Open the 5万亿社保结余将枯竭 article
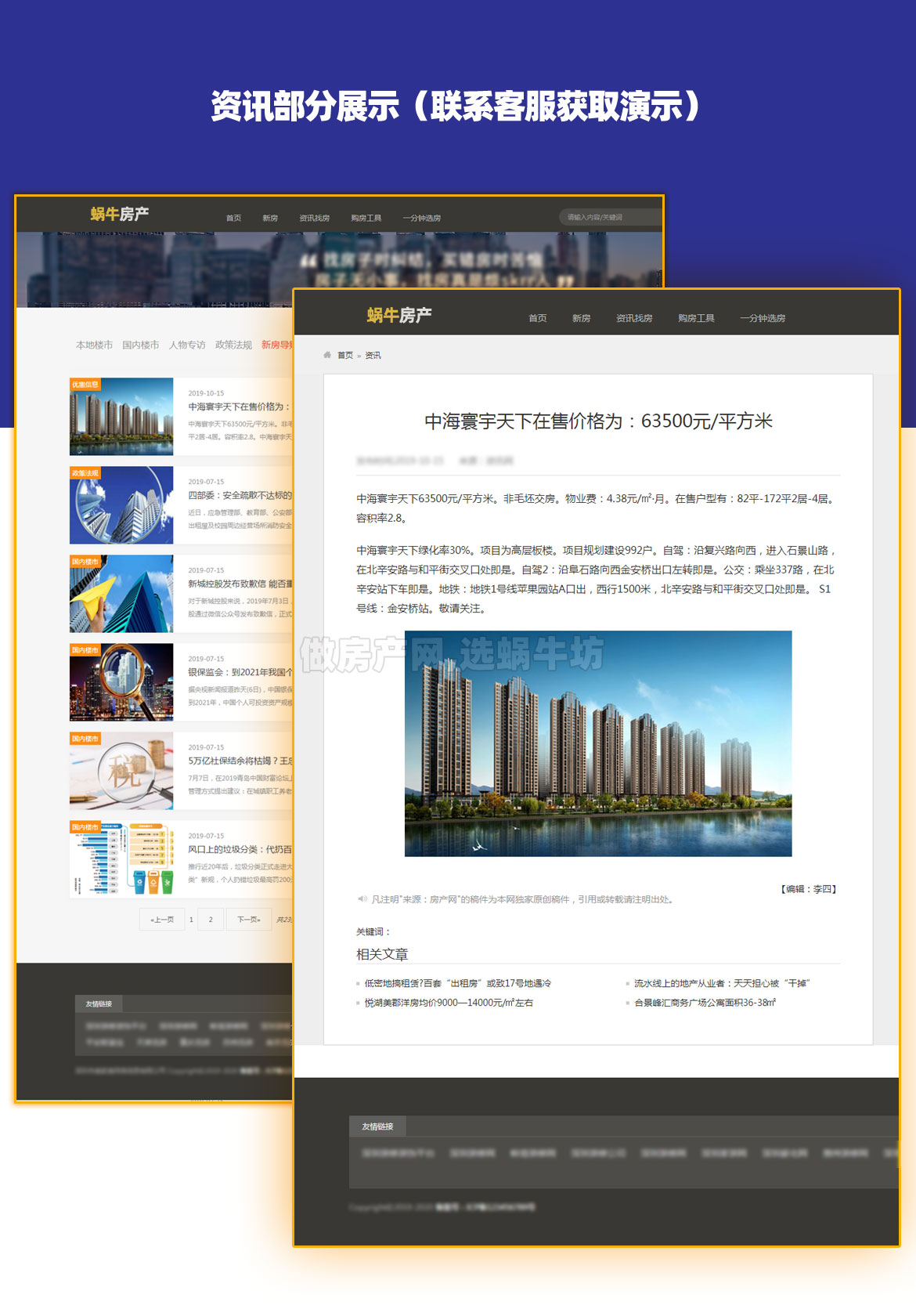The height and width of the screenshot is (1316, 916). [240, 761]
